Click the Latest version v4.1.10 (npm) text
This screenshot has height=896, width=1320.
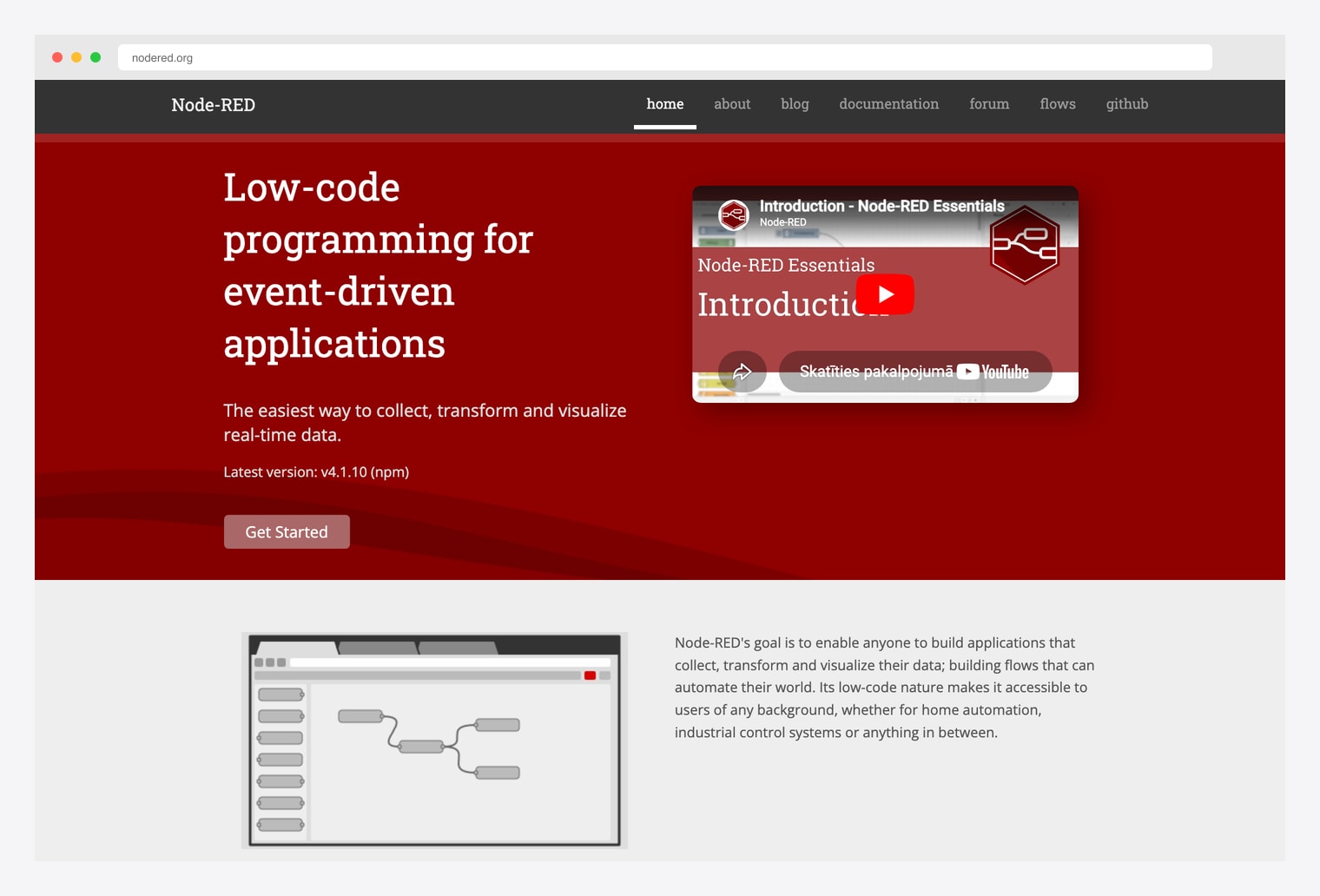[x=316, y=471]
